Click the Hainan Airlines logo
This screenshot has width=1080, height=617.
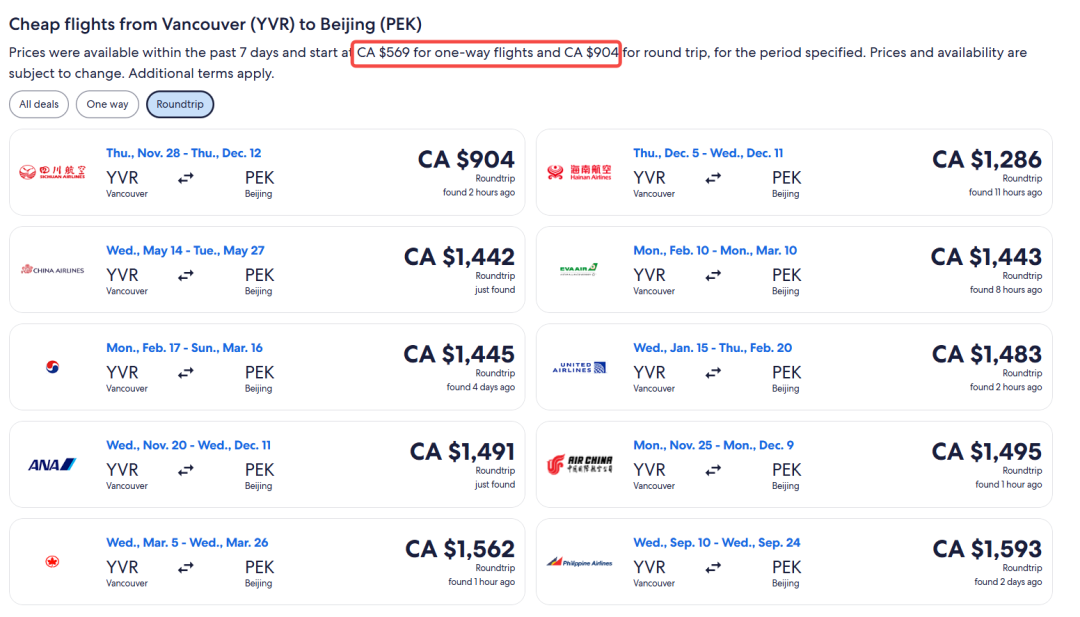(x=579, y=172)
